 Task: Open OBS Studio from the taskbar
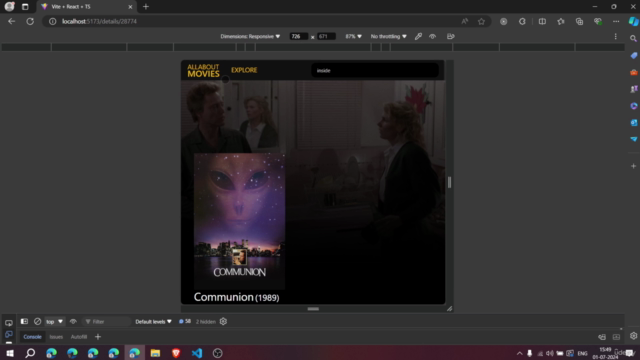pos(218,353)
